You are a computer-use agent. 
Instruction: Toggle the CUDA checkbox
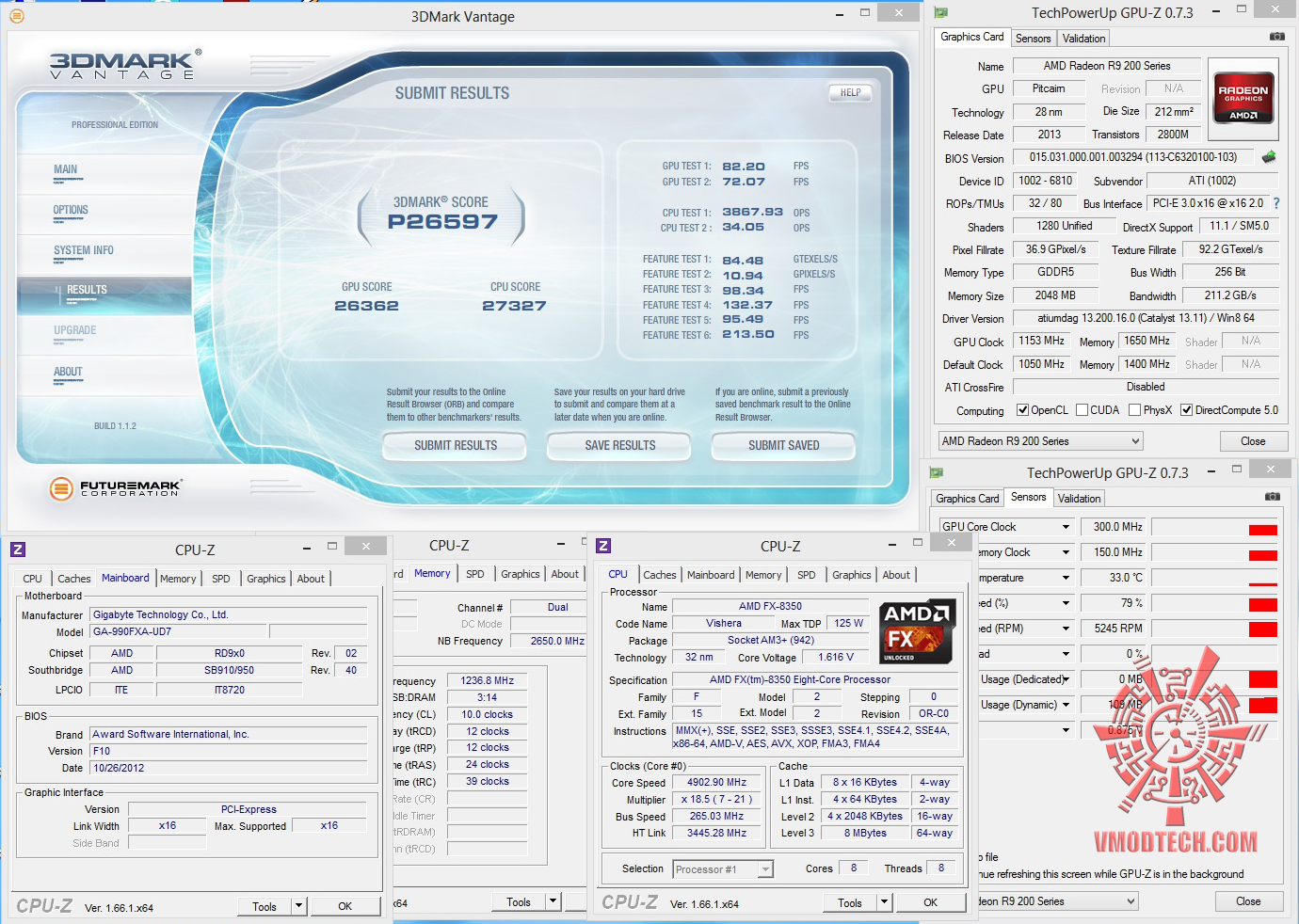[x=1082, y=410]
